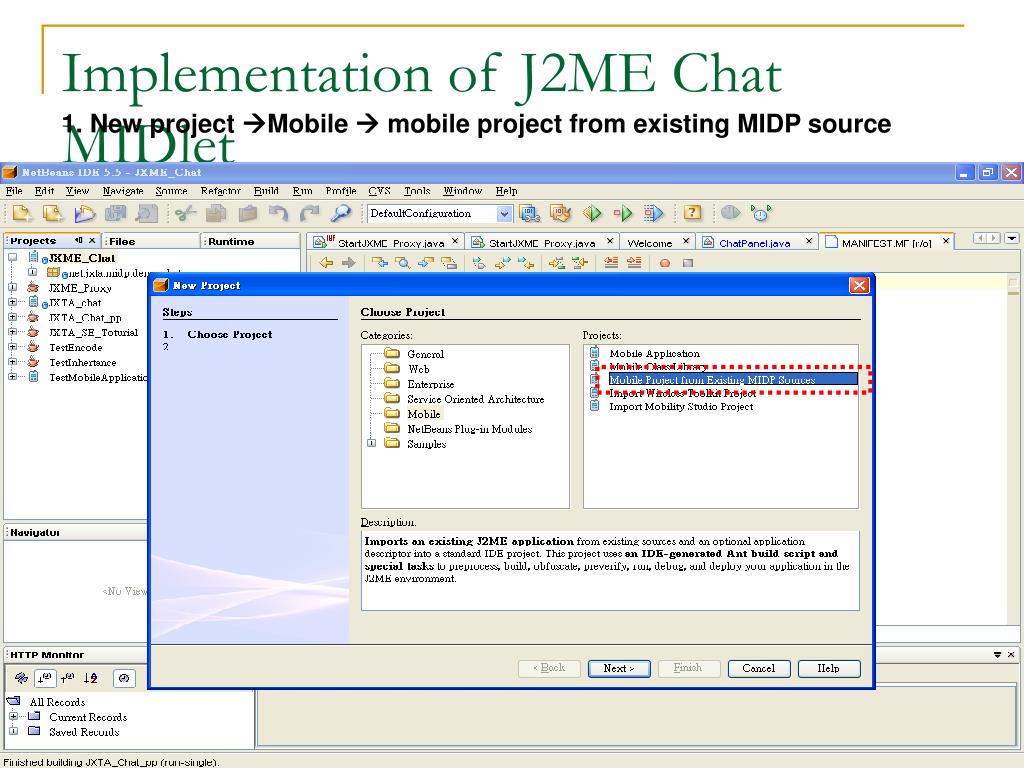Click the Next button in dialog
The height and width of the screenshot is (768, 1024).
click(618, 668)
